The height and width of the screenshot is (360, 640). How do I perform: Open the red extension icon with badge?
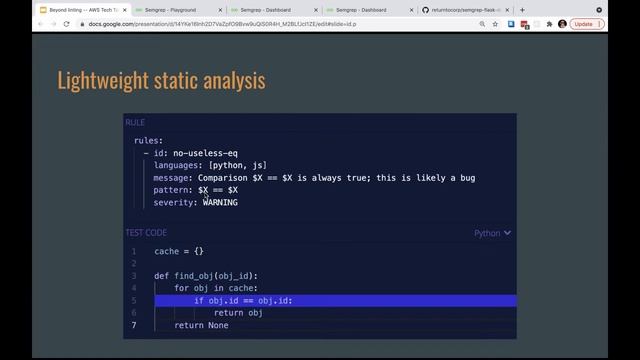[x=525, y=25]
